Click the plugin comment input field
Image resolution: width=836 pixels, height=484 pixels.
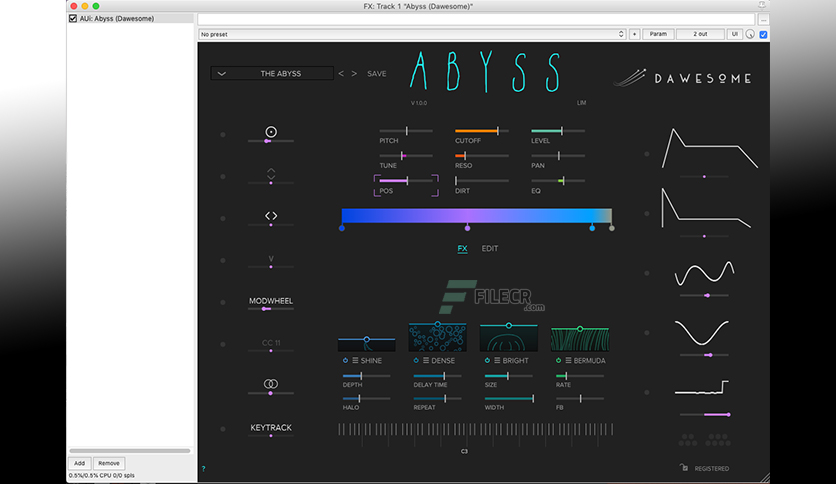pyautogui.click(x=476, y=20)
